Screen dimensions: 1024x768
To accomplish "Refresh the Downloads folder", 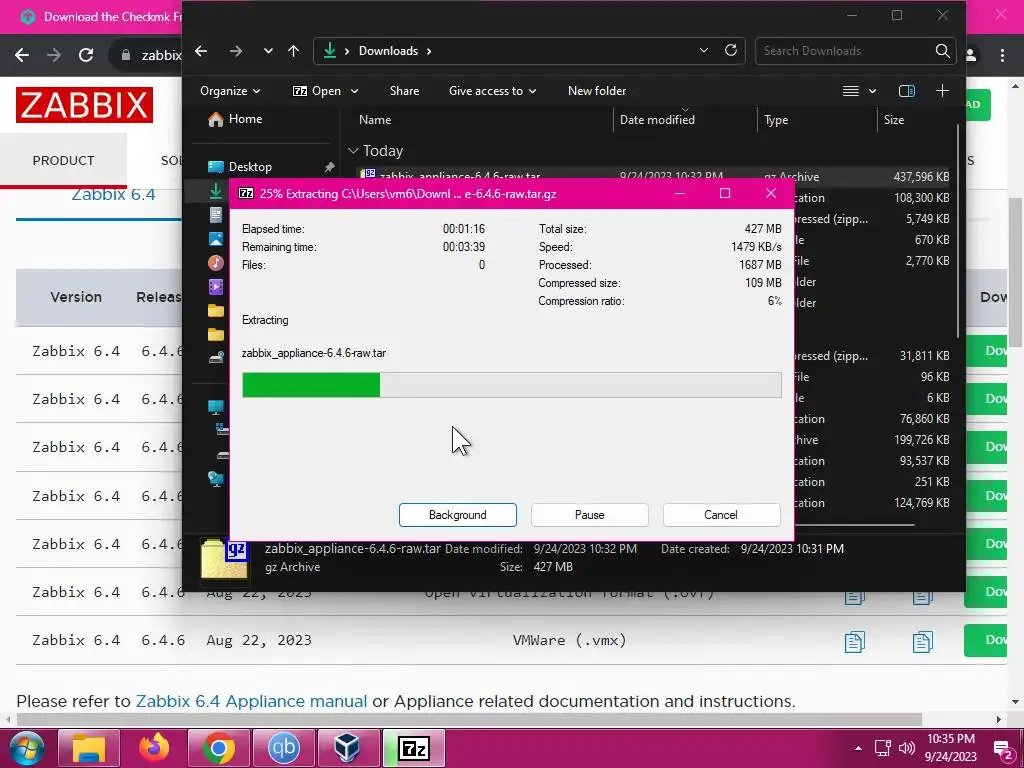I will (x=731, y=50).
